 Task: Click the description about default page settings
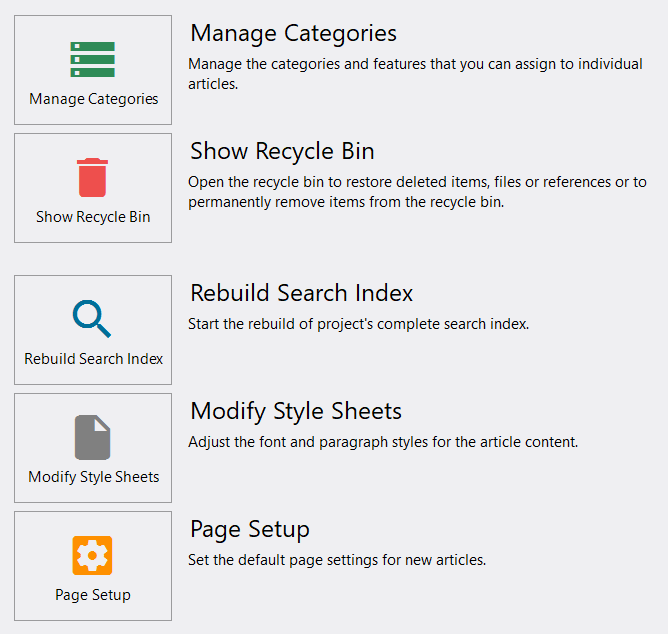pyautogui.click(x=337, y=560)
